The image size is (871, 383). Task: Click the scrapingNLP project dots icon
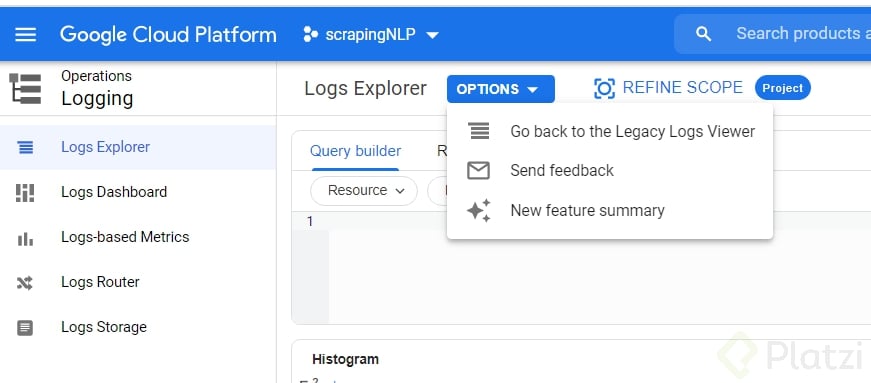(310, 34)
